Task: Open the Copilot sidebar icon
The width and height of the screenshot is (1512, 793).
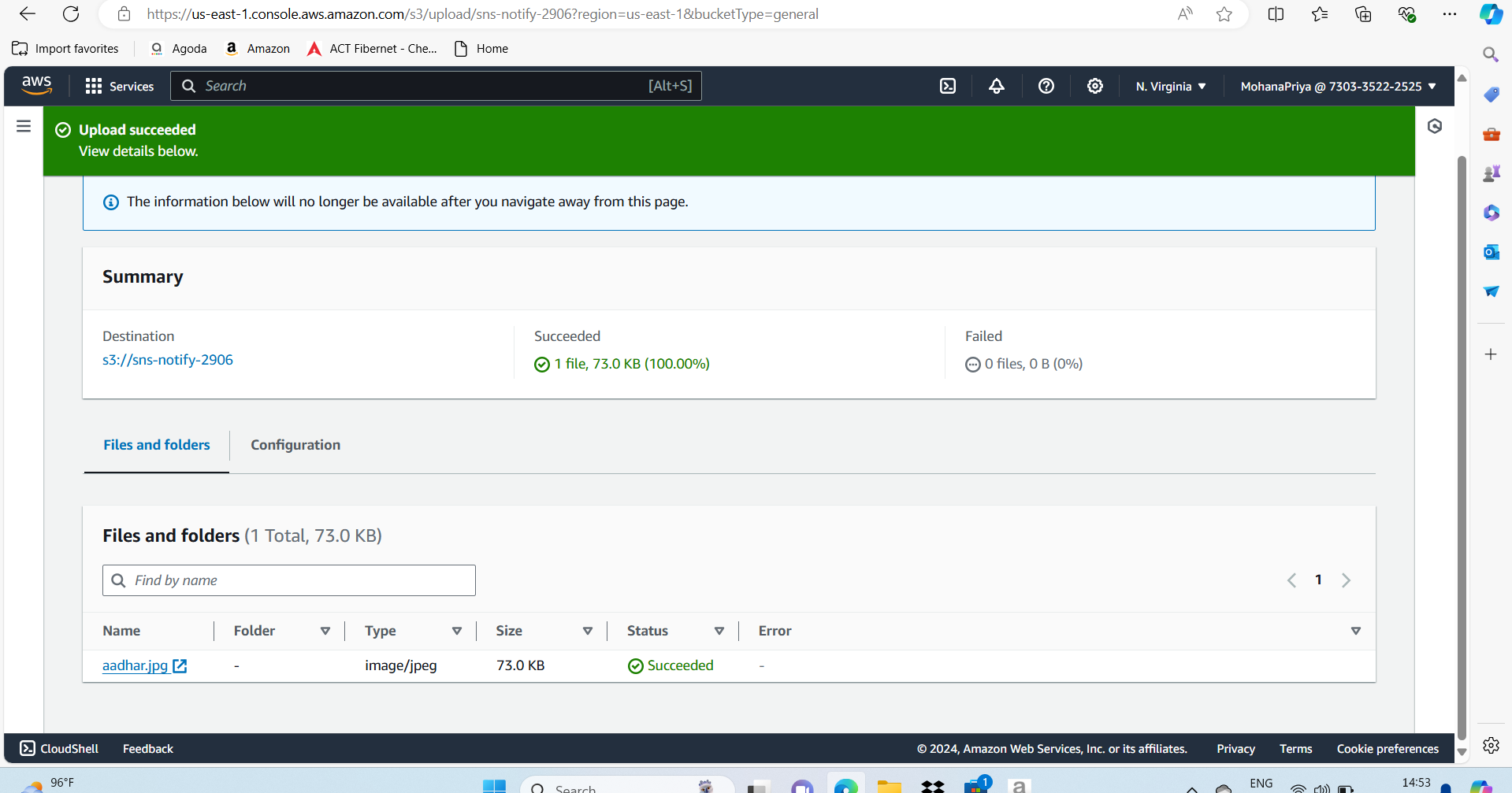Action: (1491, 14)
